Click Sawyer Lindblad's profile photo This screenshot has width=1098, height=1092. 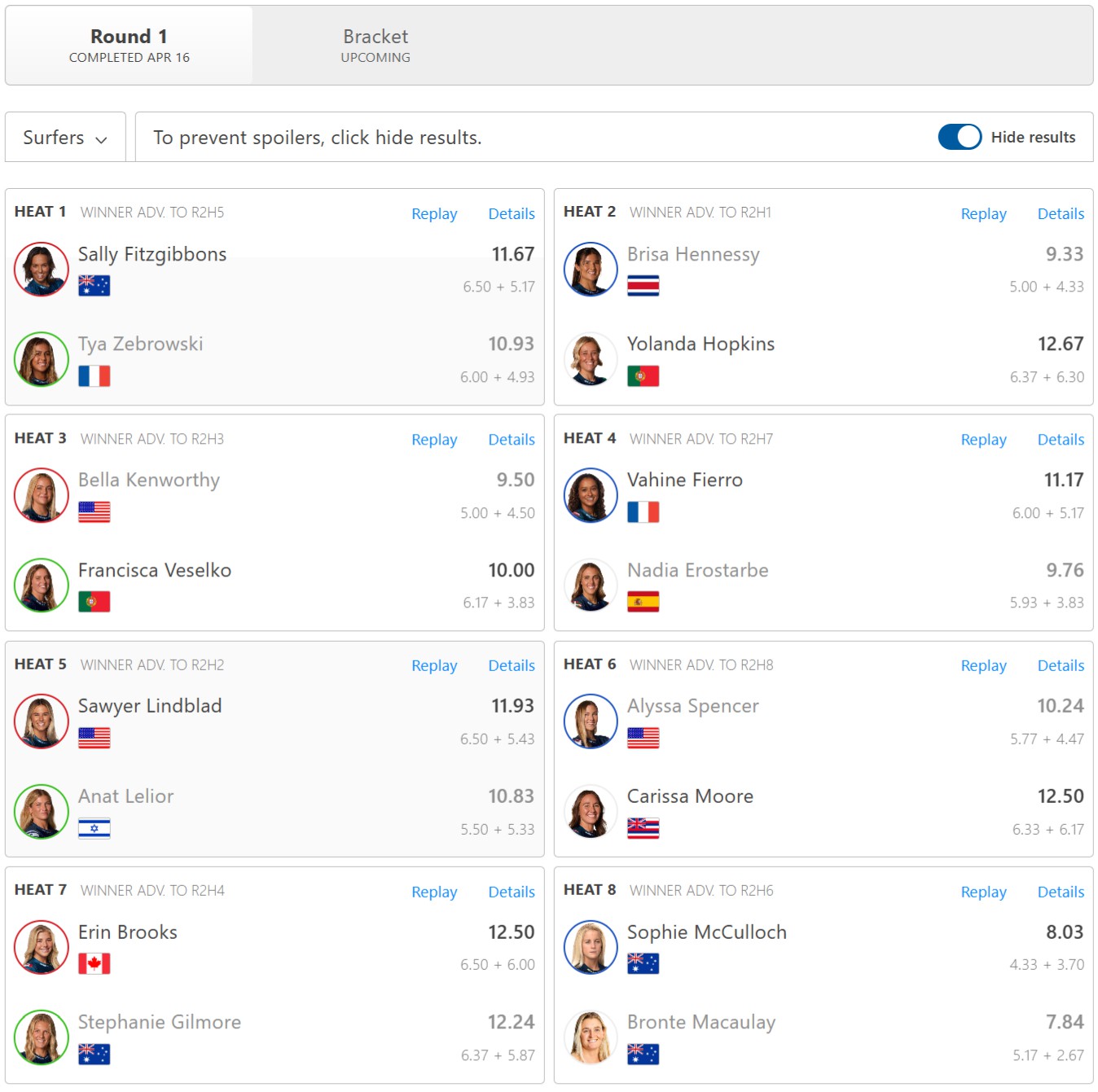tap(42, 721)
